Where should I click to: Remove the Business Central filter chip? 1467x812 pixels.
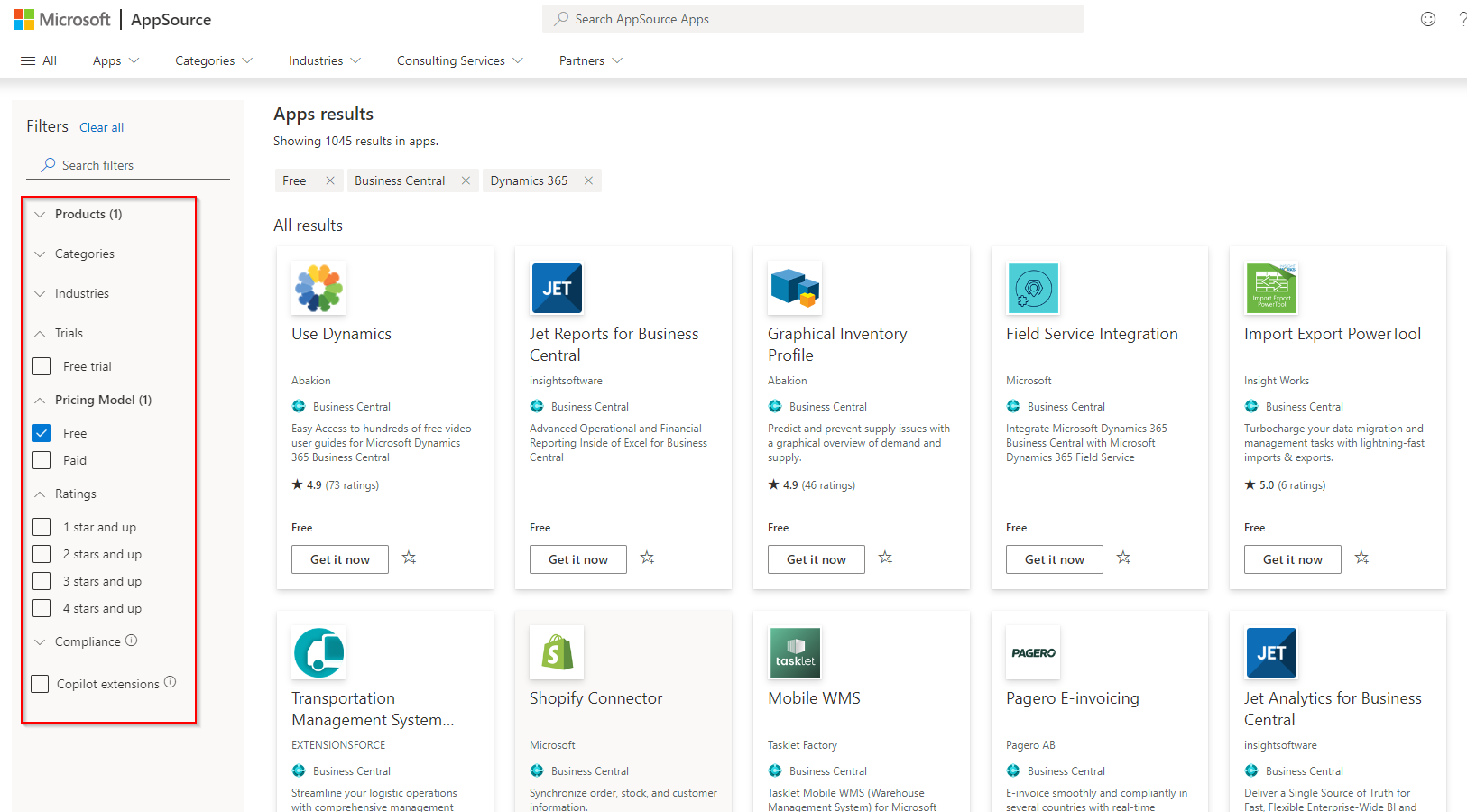click(x=466, y=180)
